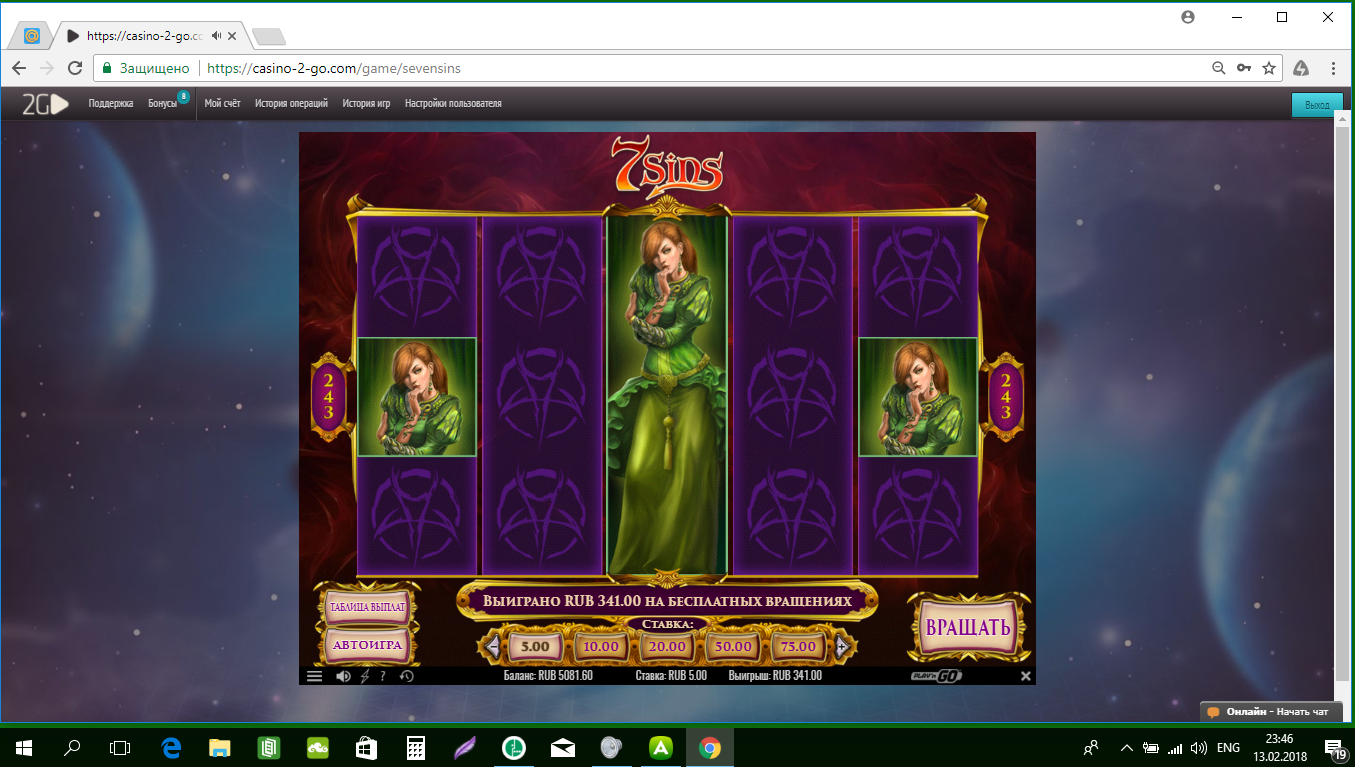Open Chrome three-dot menu
The width and height of the screenshot is (1355, 767).
click(1334, 68)
